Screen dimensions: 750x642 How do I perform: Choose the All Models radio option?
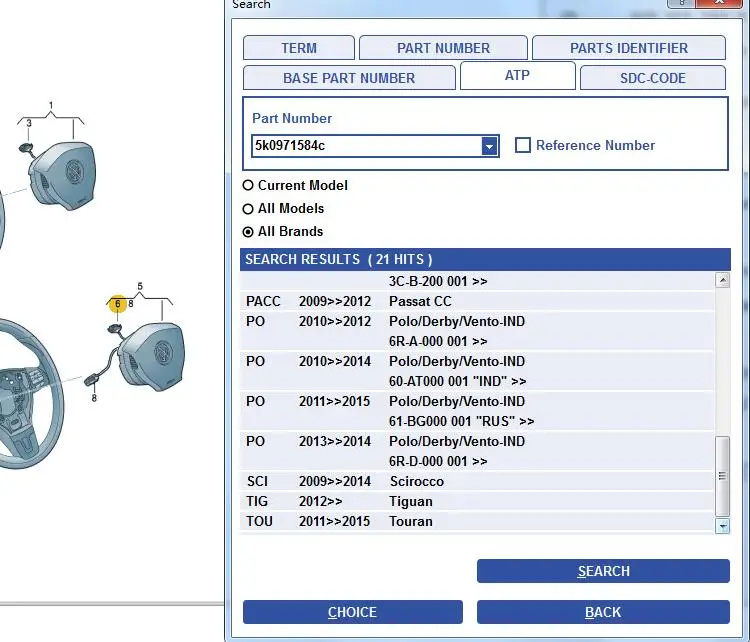[248, 209]
